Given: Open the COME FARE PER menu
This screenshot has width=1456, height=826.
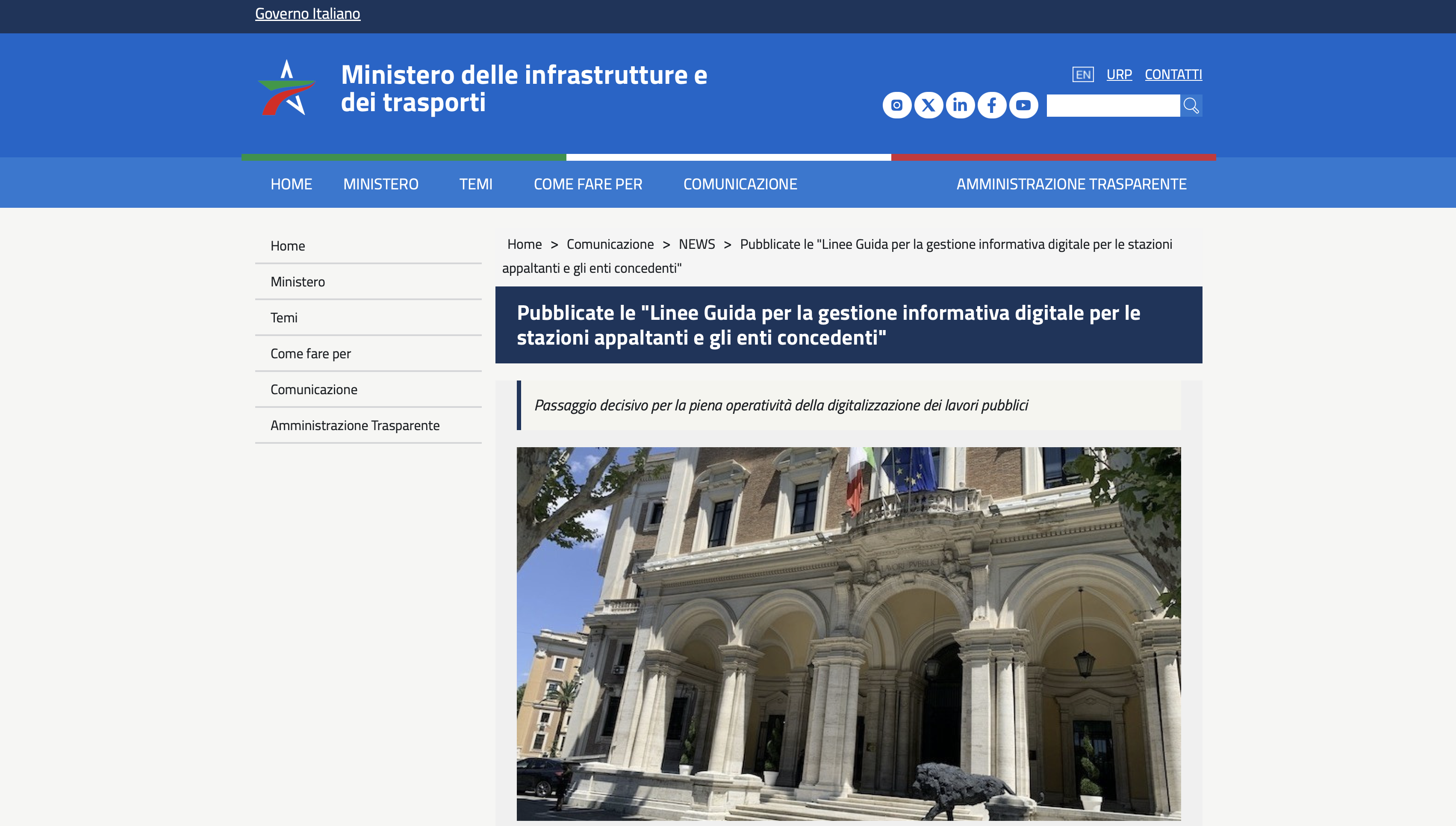Looking at the screenshot, I should click(588, 183).
